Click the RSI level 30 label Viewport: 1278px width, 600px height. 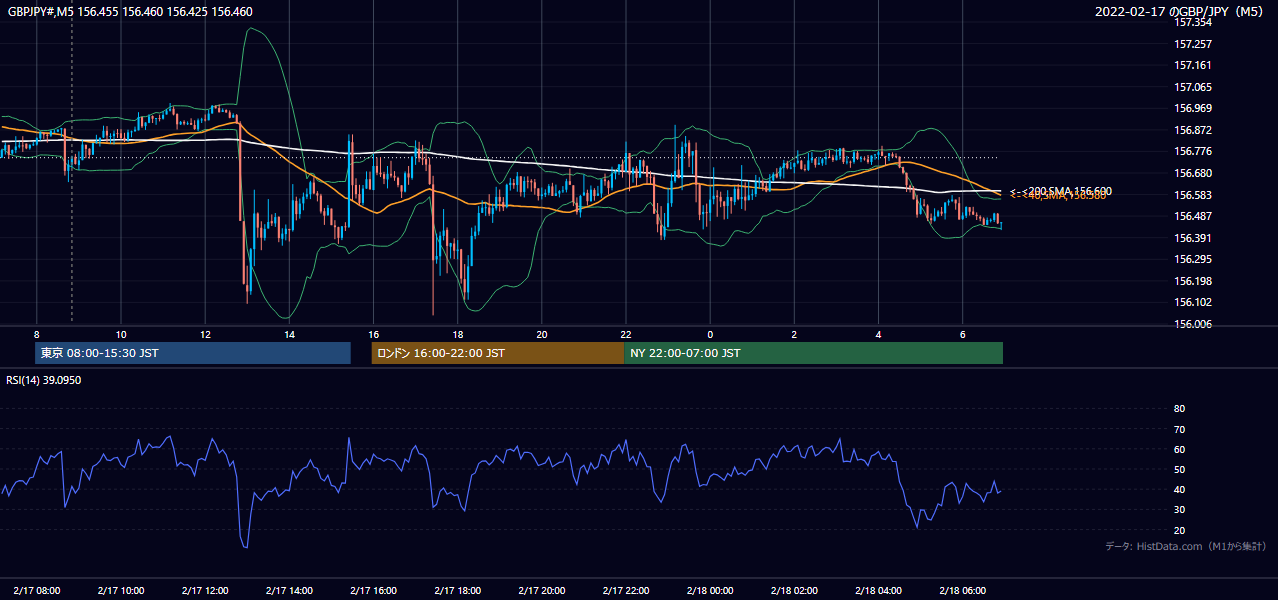(x=1179, y=510)
